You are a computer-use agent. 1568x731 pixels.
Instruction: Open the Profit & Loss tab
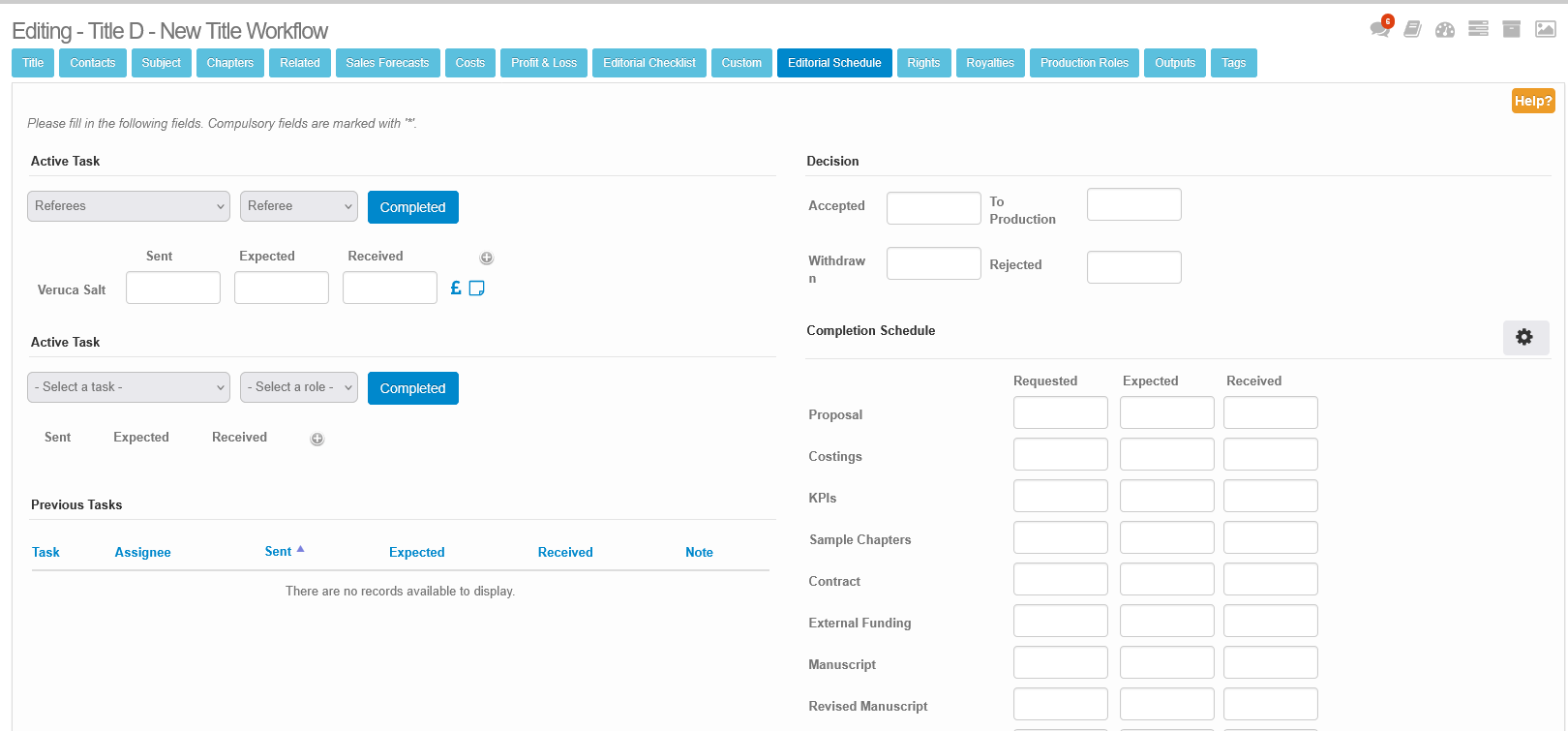544,63
